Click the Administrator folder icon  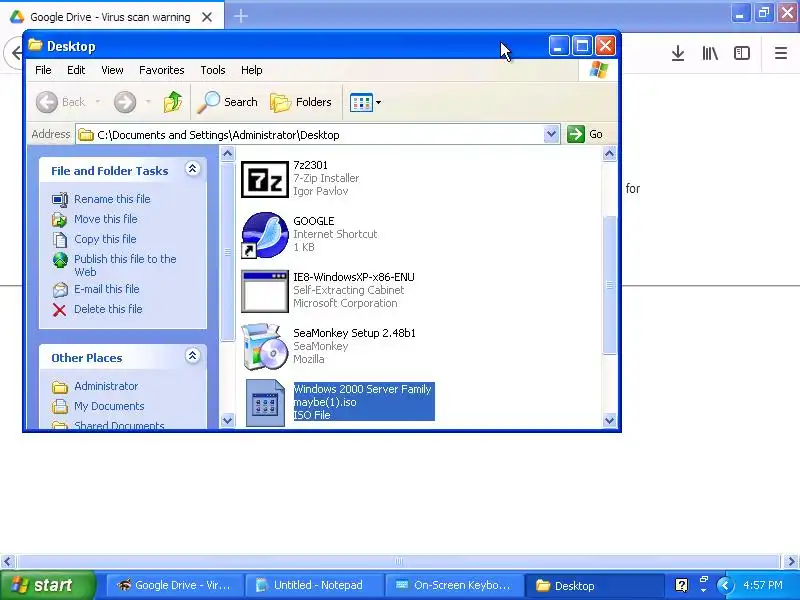[x=60, y=387]
